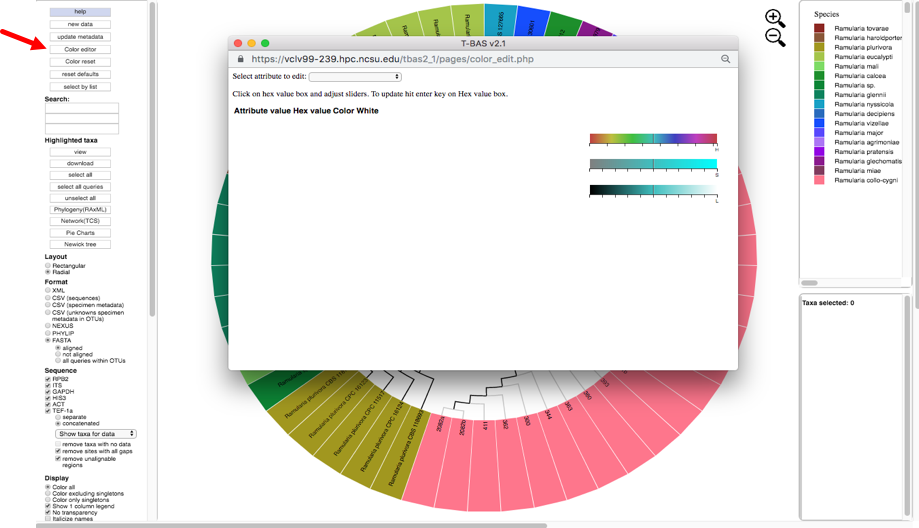The height and width of the screenshot is (528, 919).
Task: Select the separate sequences option
Action: [x=58, y=417]
